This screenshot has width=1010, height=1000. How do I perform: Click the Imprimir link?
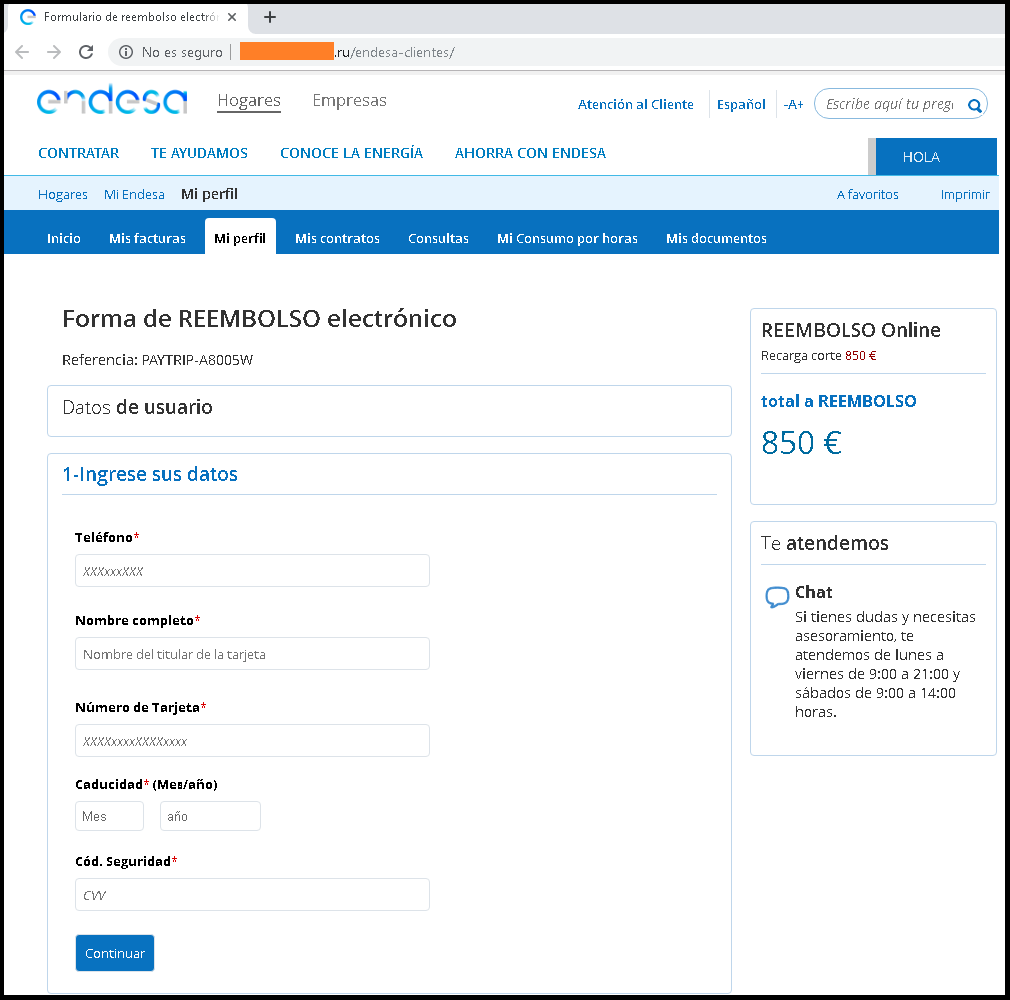964,195
